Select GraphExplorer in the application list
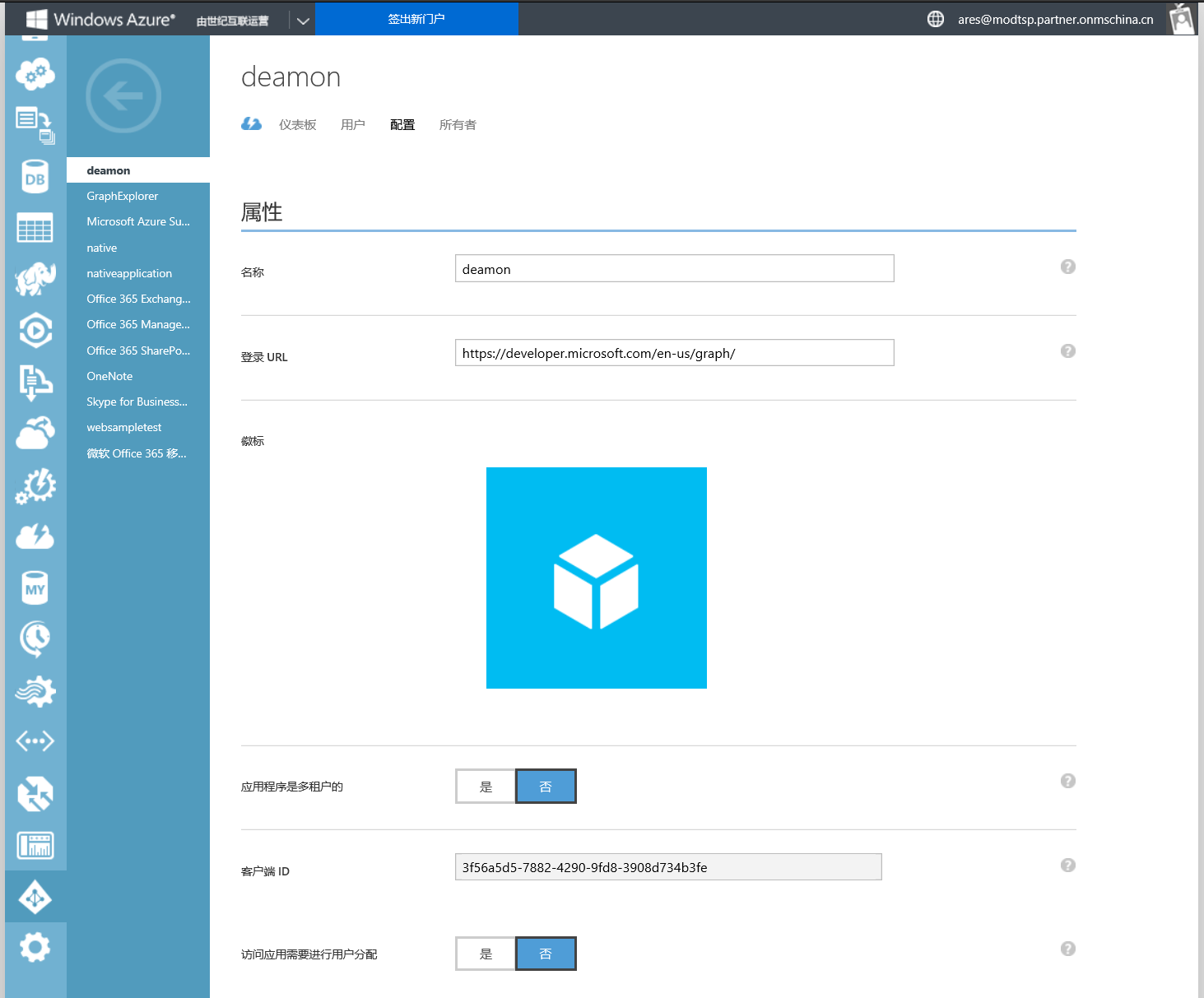The height and width of the screenshot is (998, 1204). pos(122,196)
